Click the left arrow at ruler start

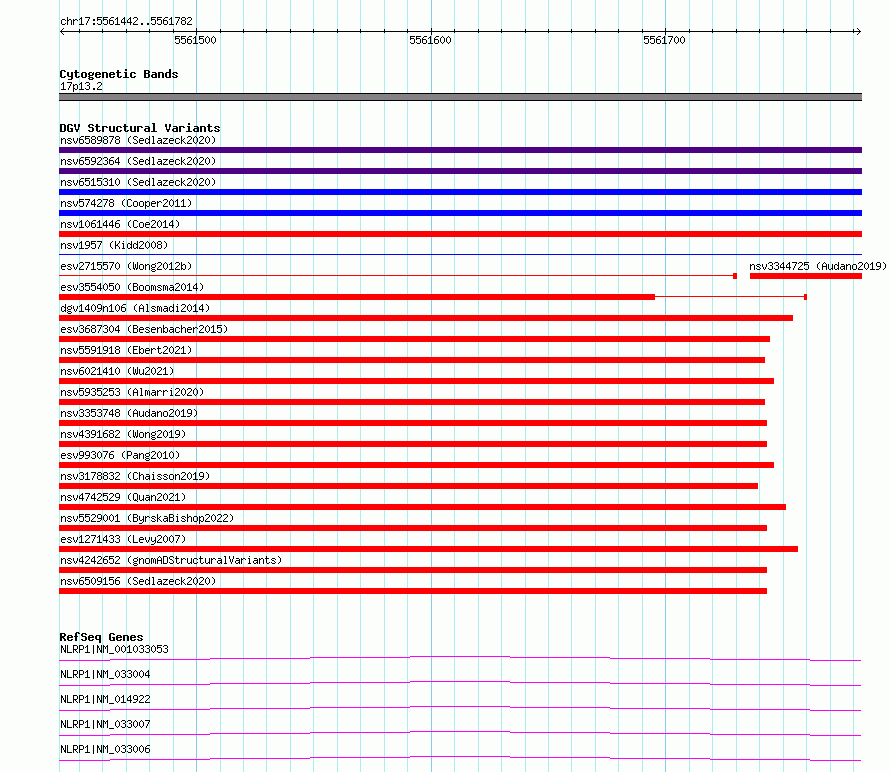point(62,32)
